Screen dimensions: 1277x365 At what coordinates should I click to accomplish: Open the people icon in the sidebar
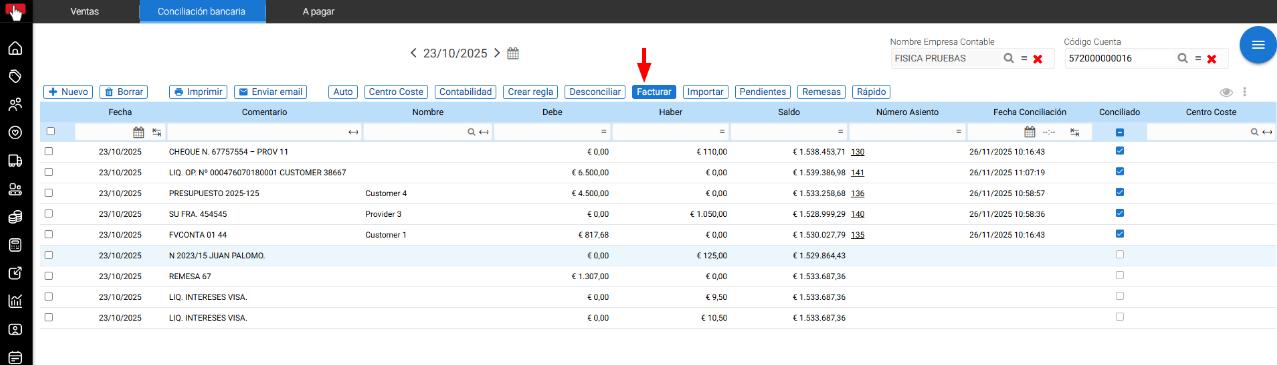click(x=15, y=104)
